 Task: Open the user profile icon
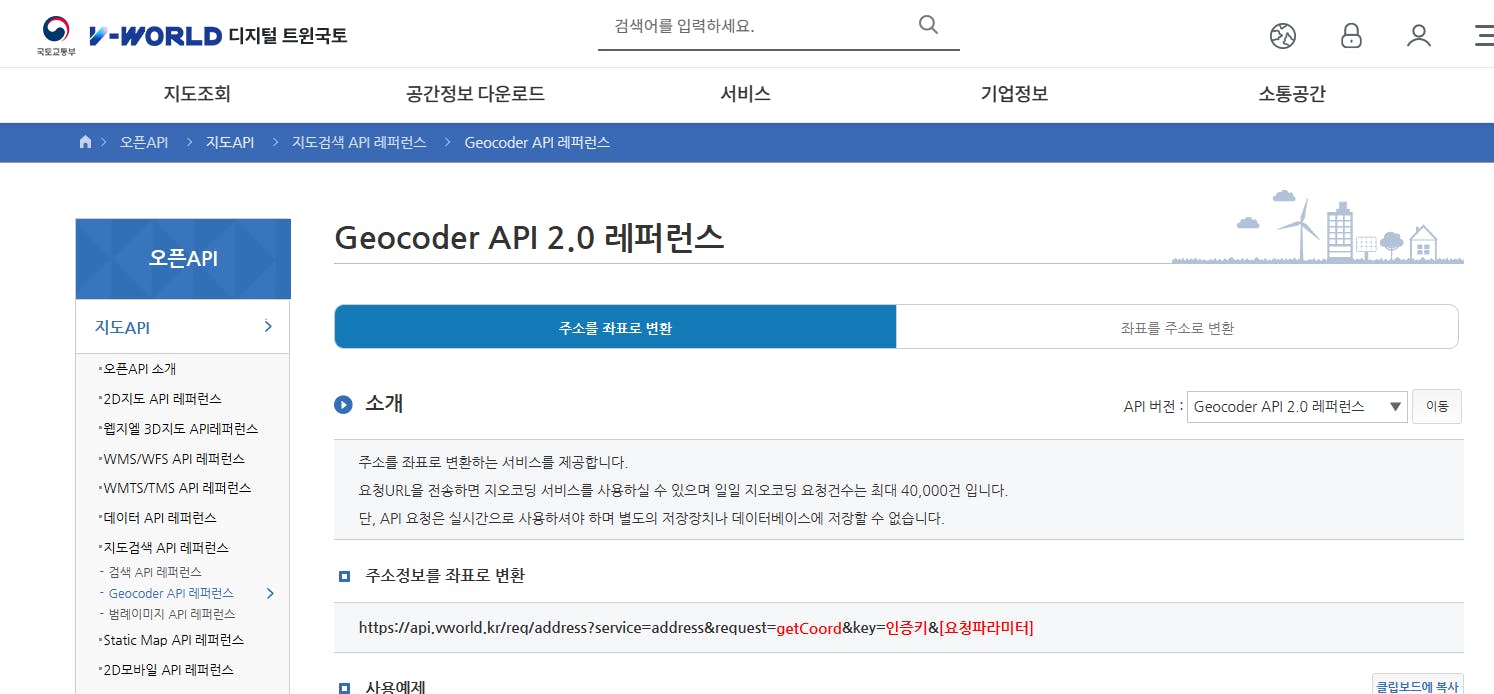click(1419, 36)
